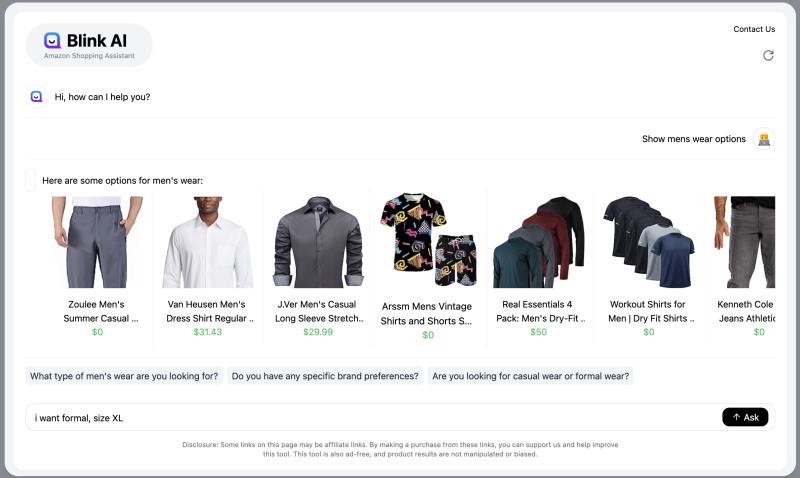View the Real Essentials 4 Pack thumbnail
This screenshot has height=478, width=800.
[538, 242]
